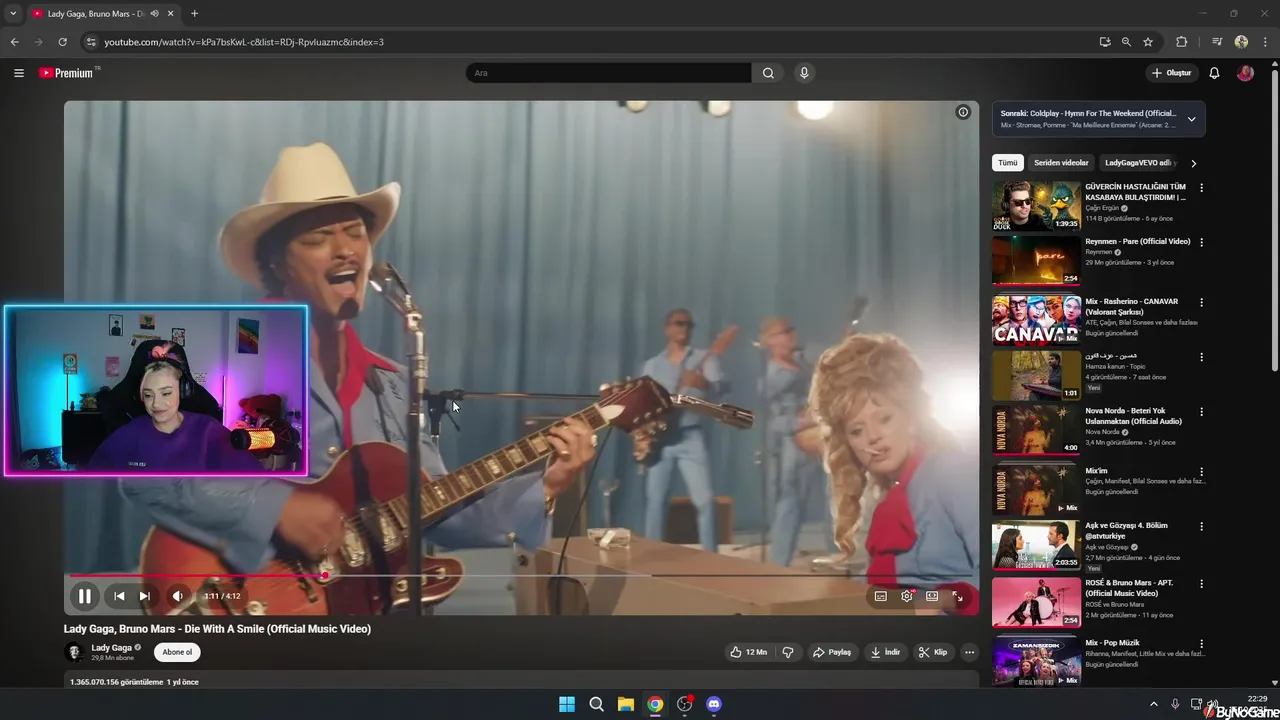Select the Seriden videolar chip
Screen dimensions: 1280x720
tap(1061, 163)
